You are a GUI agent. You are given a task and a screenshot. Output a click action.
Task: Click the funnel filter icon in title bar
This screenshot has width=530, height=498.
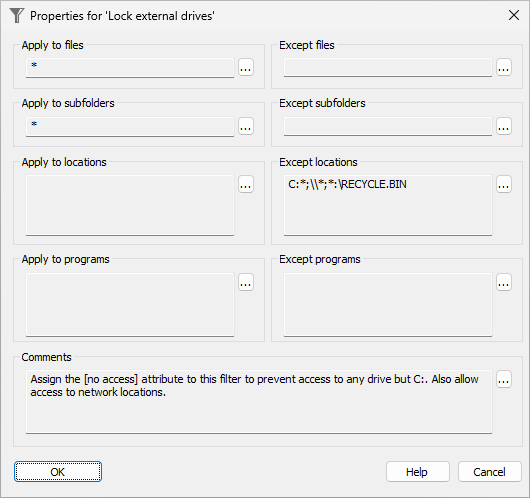17,16
